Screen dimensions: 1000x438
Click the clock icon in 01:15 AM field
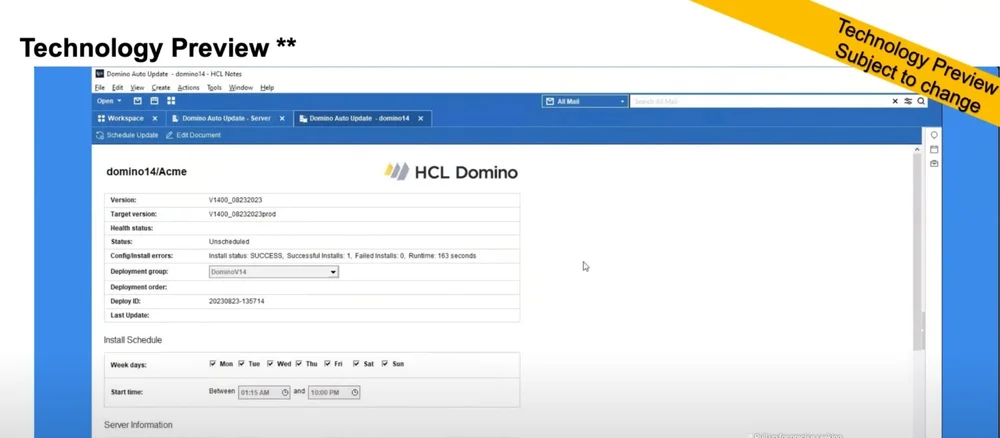pos(285,392)
